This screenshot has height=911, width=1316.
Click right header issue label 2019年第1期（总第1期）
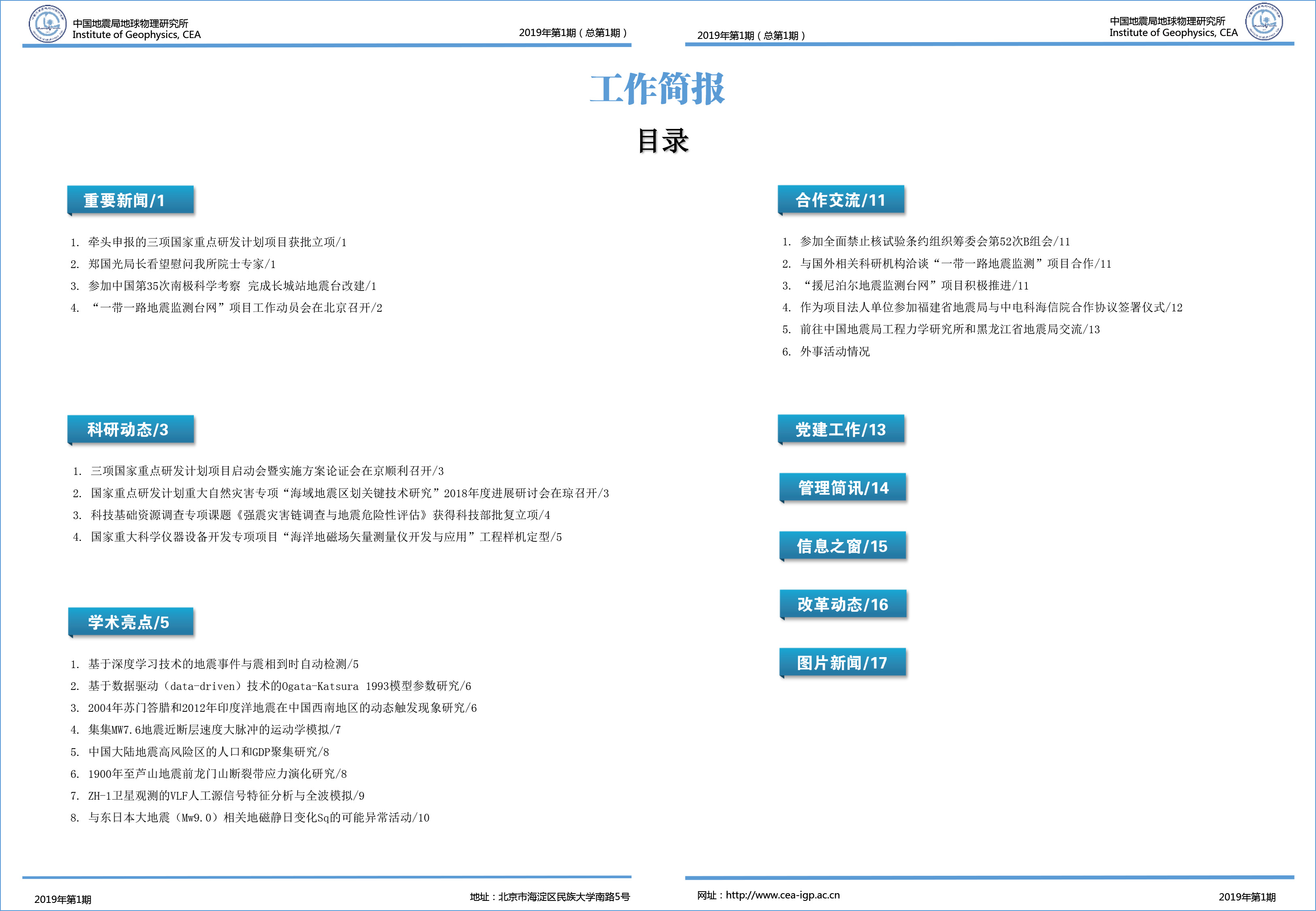[x=752, y=35]
